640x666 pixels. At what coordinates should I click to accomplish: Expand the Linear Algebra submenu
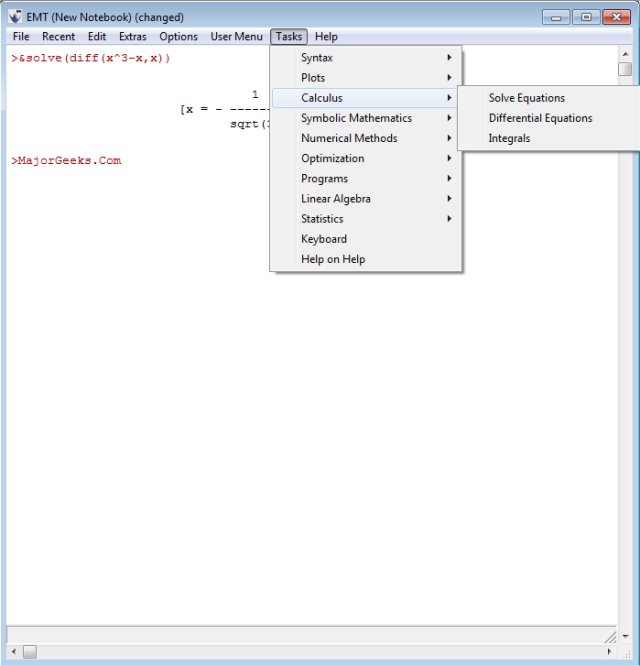tap(366, 199)
